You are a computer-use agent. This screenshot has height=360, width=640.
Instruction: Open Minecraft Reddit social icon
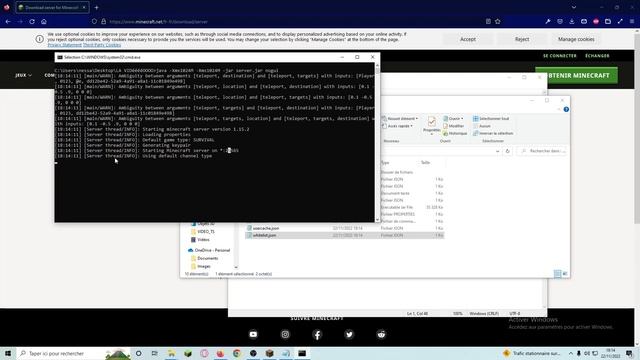(x=381, y=334)
